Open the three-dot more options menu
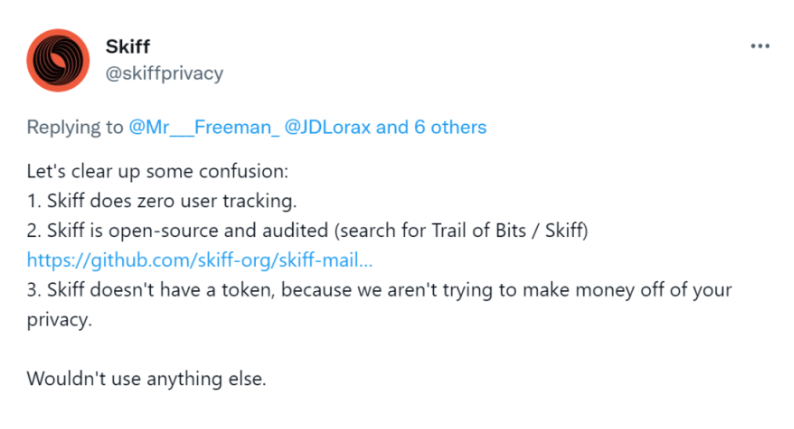Image resolution: width=794 pixels, height=429 pixels. [760, 46]
